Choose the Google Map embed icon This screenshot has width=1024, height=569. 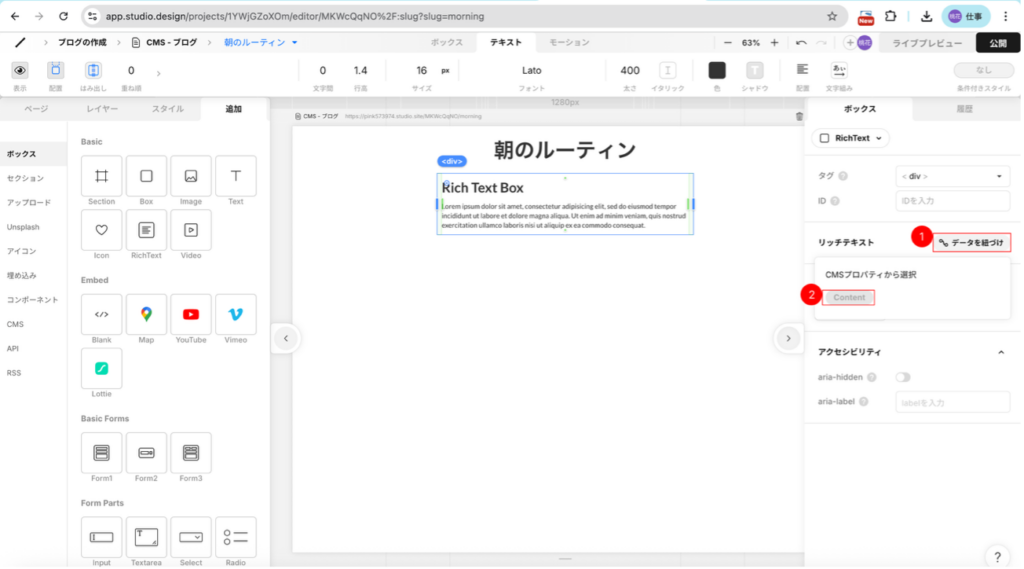coord(146,314)
